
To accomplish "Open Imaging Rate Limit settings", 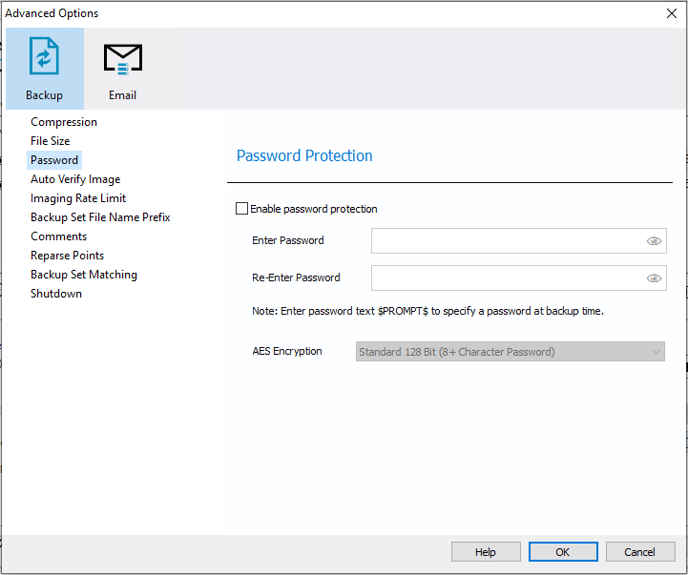I will tap(78, 198).
